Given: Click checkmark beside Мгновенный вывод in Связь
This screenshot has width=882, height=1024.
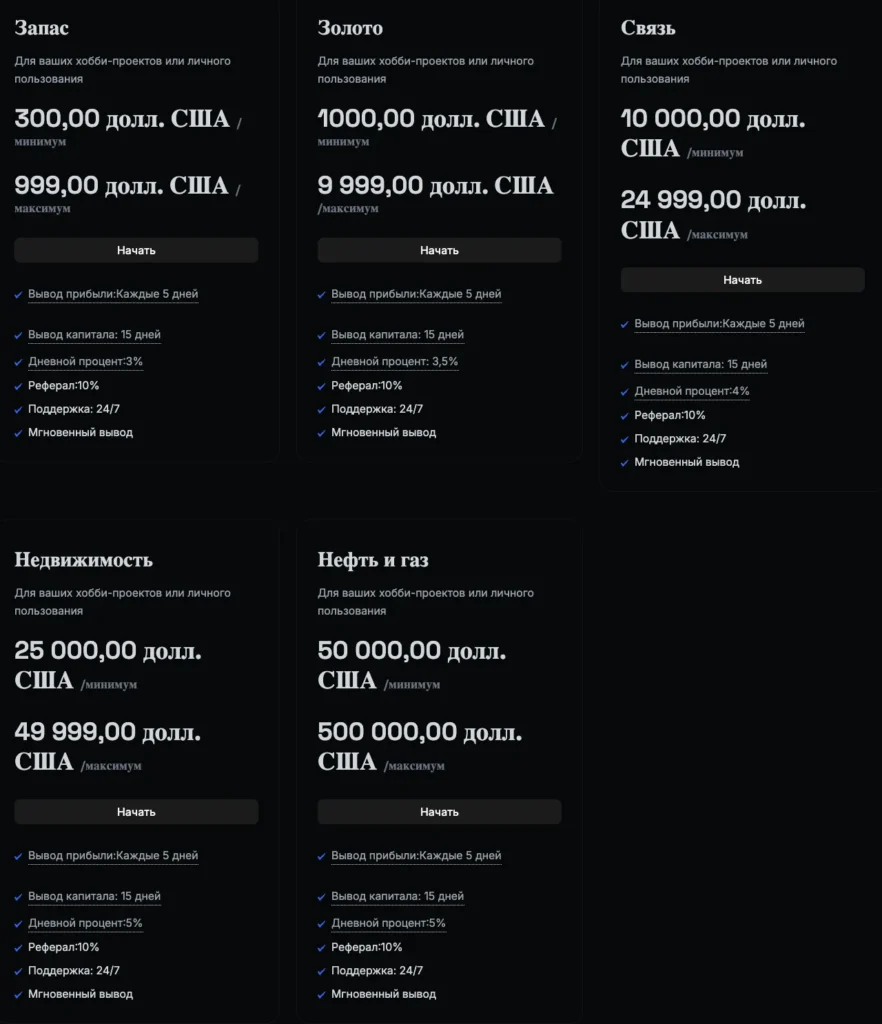Looking at the screenshot, I should pos(625,463).
